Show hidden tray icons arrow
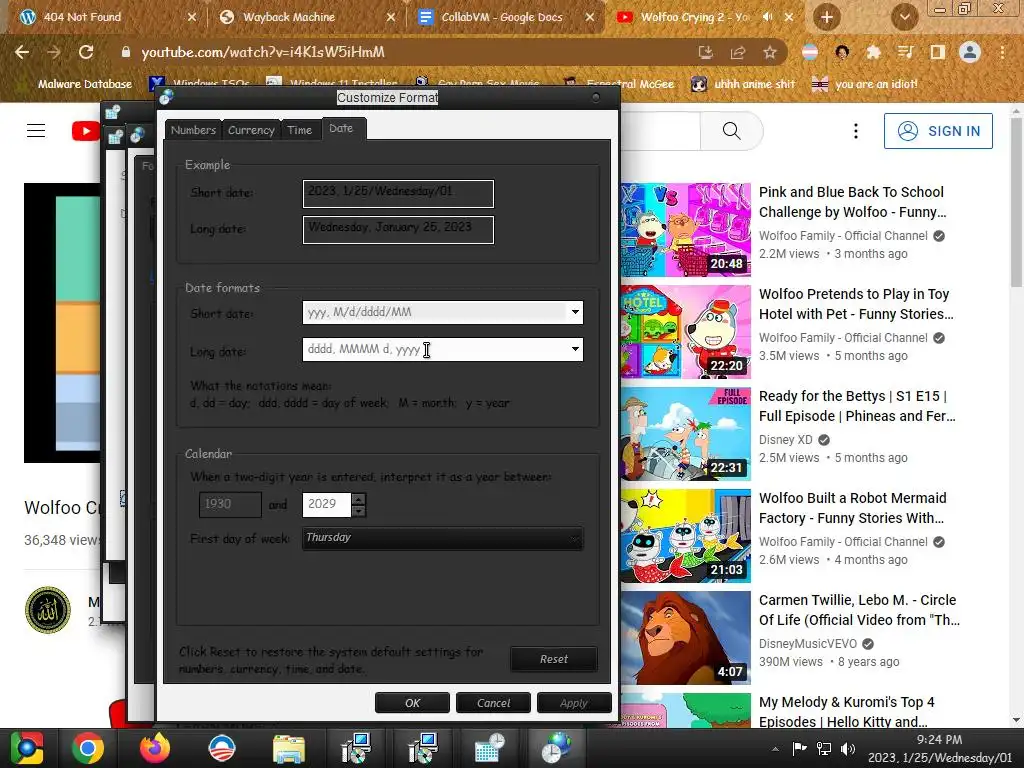Screen dimensions: 1024x768 coord(775,749)
